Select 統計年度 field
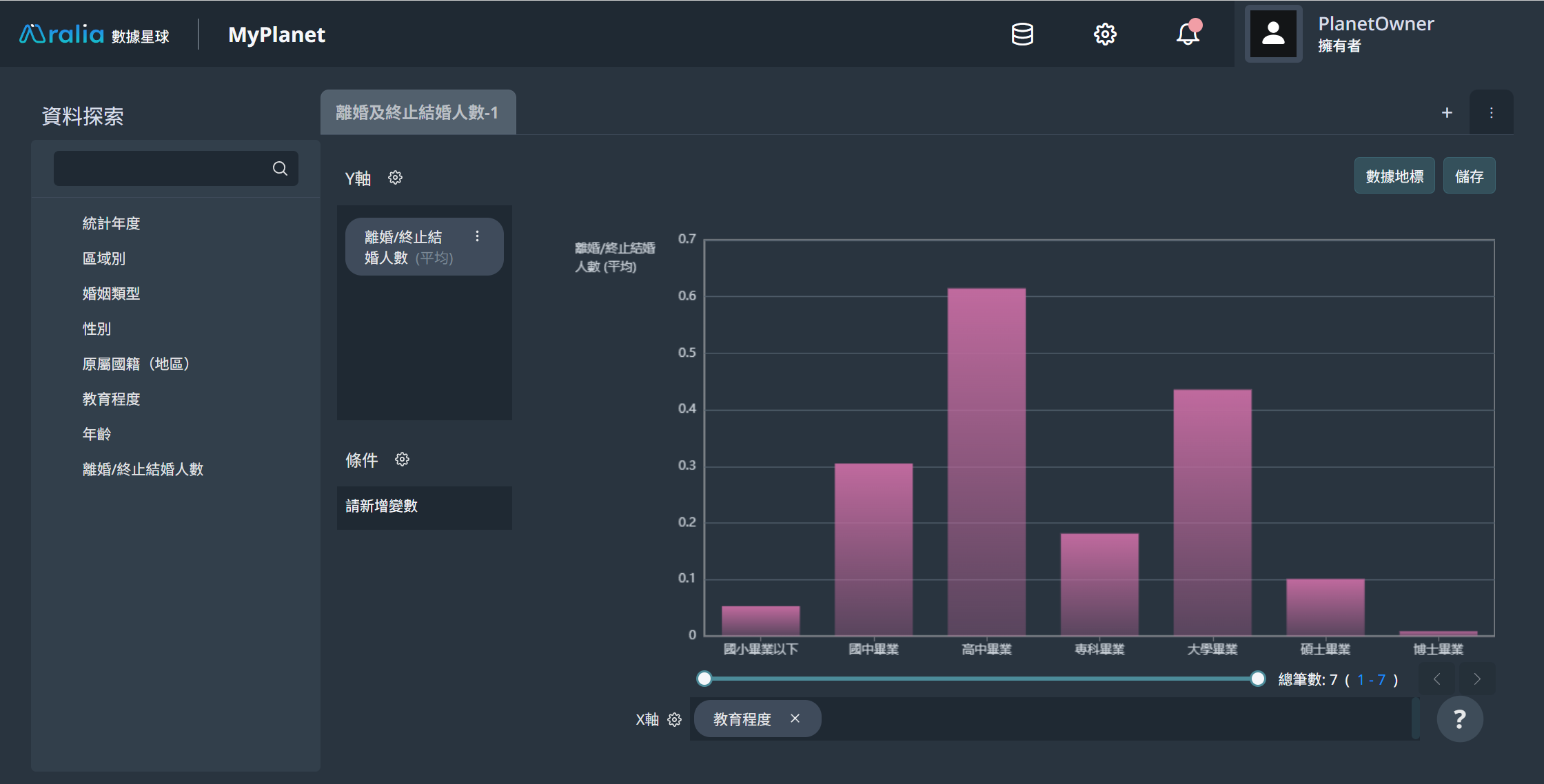1544x784 pixels. (x=111, y=223)
